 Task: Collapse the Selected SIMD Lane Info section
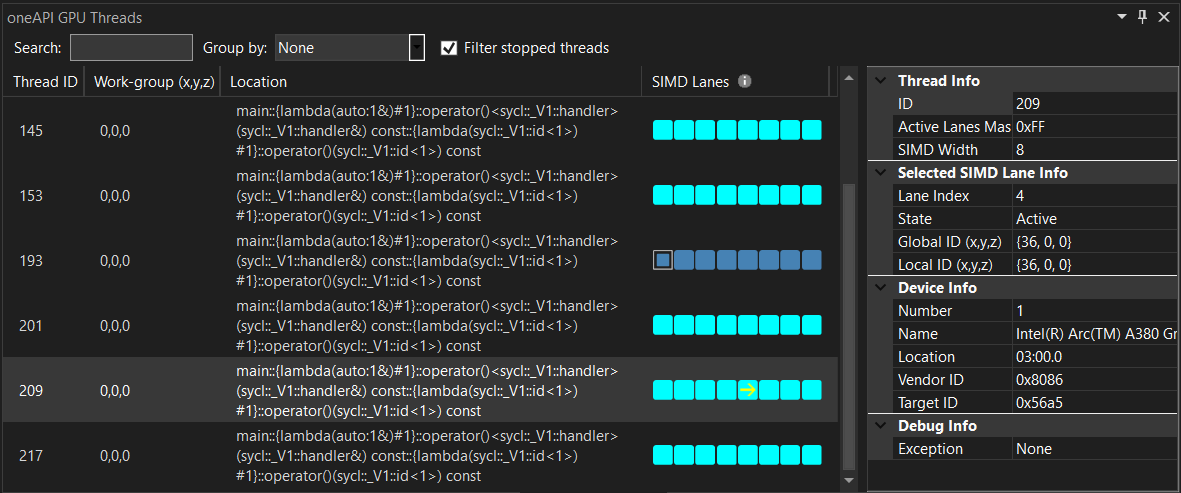click(881, 173)
